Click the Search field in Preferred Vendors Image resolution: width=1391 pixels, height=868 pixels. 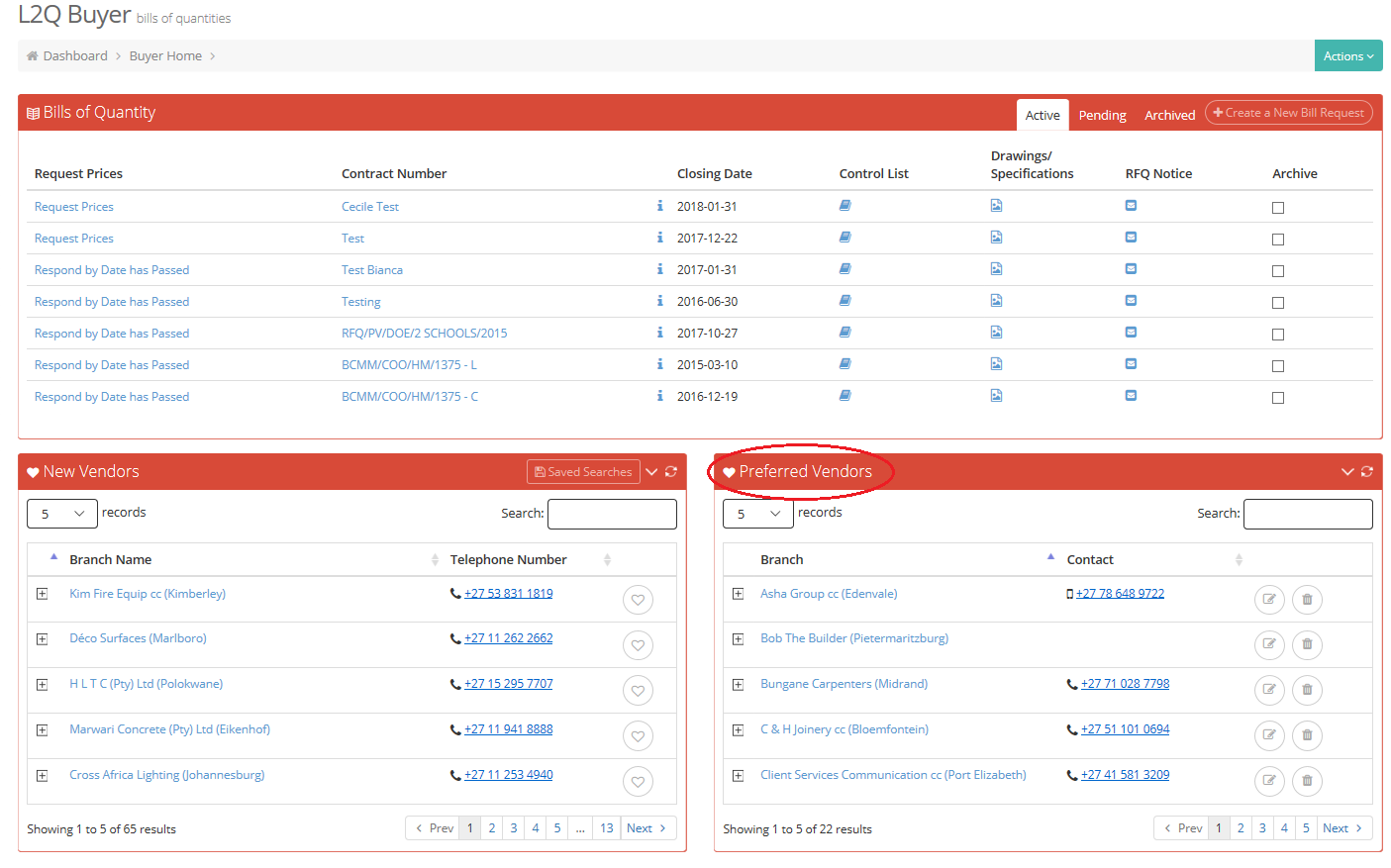point(1307,514)
